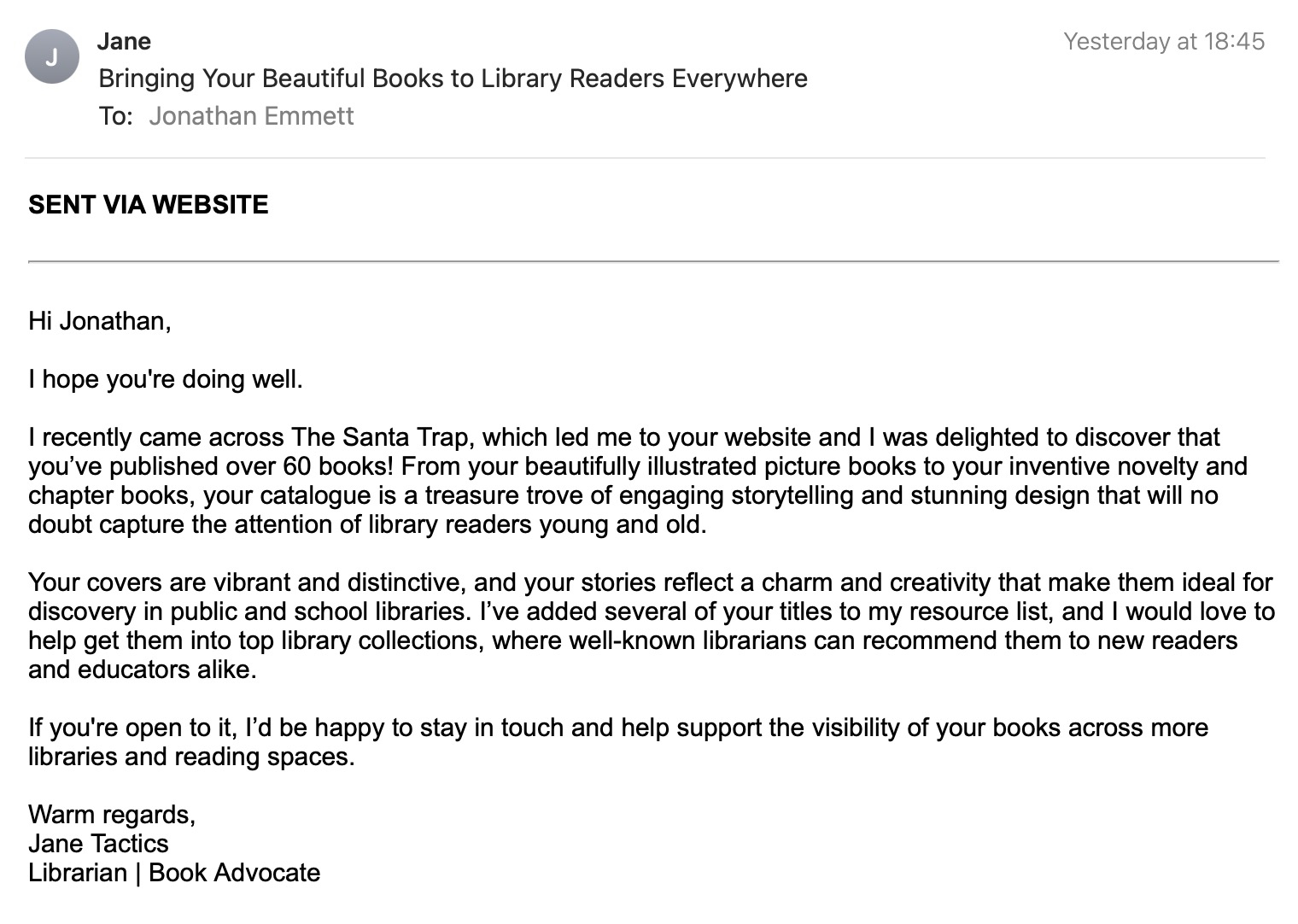Click the sentence starting "If you're open to it"
Image resolution: width=1298 pixels, height=924 pixels.
tap(618, 742)
